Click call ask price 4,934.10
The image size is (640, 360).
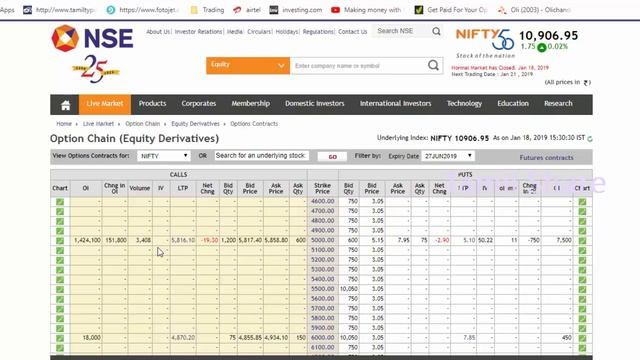[x=276, y=338]
